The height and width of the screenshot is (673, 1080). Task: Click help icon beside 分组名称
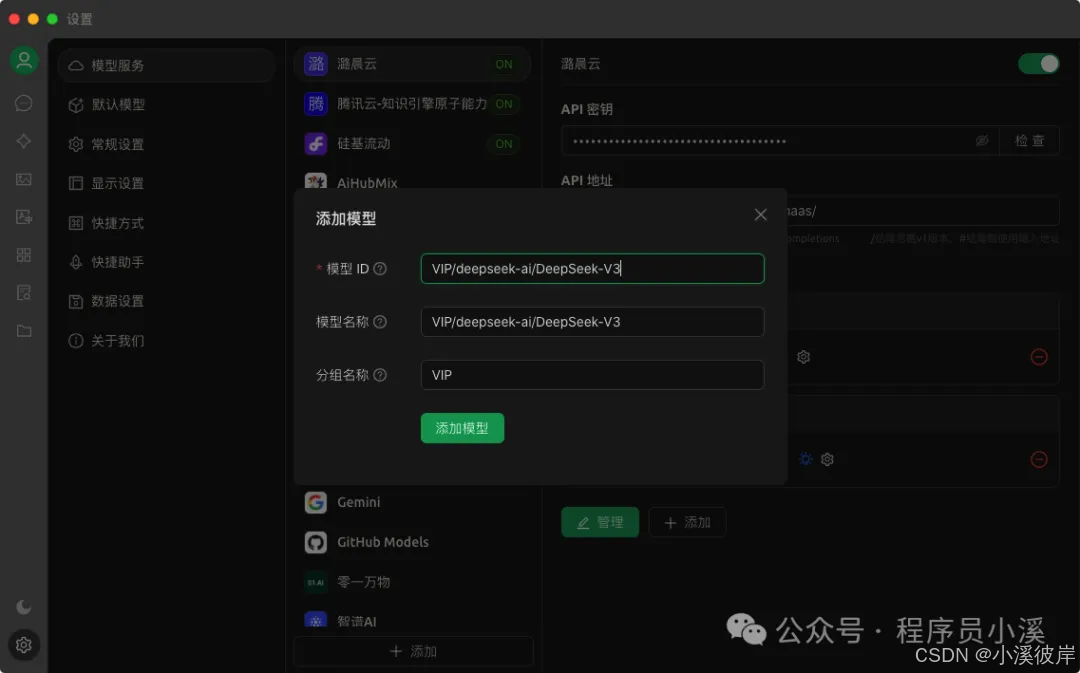coord(380,375)
